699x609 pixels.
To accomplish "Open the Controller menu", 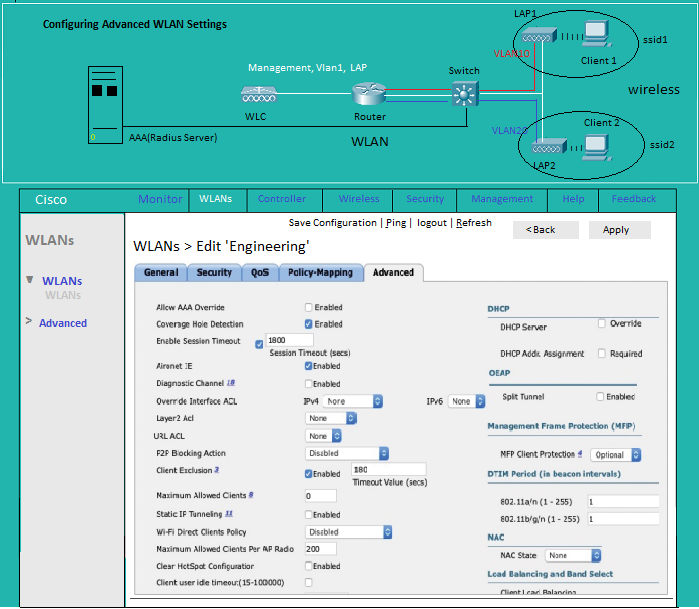I will (282, 199).
